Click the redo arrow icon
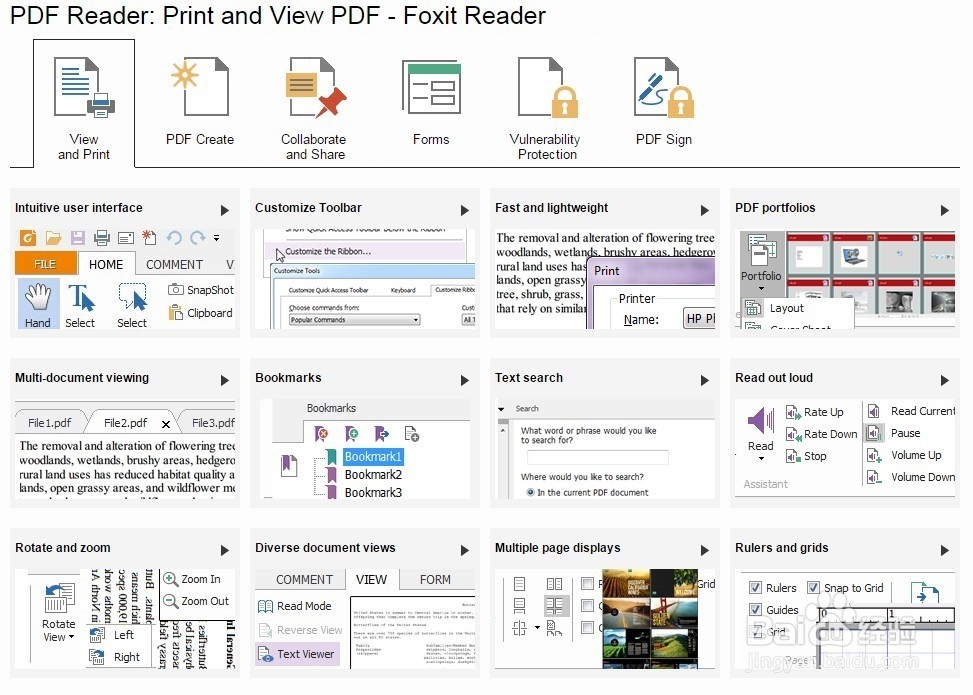Screen dimensions: 973x695 (197, 237)
